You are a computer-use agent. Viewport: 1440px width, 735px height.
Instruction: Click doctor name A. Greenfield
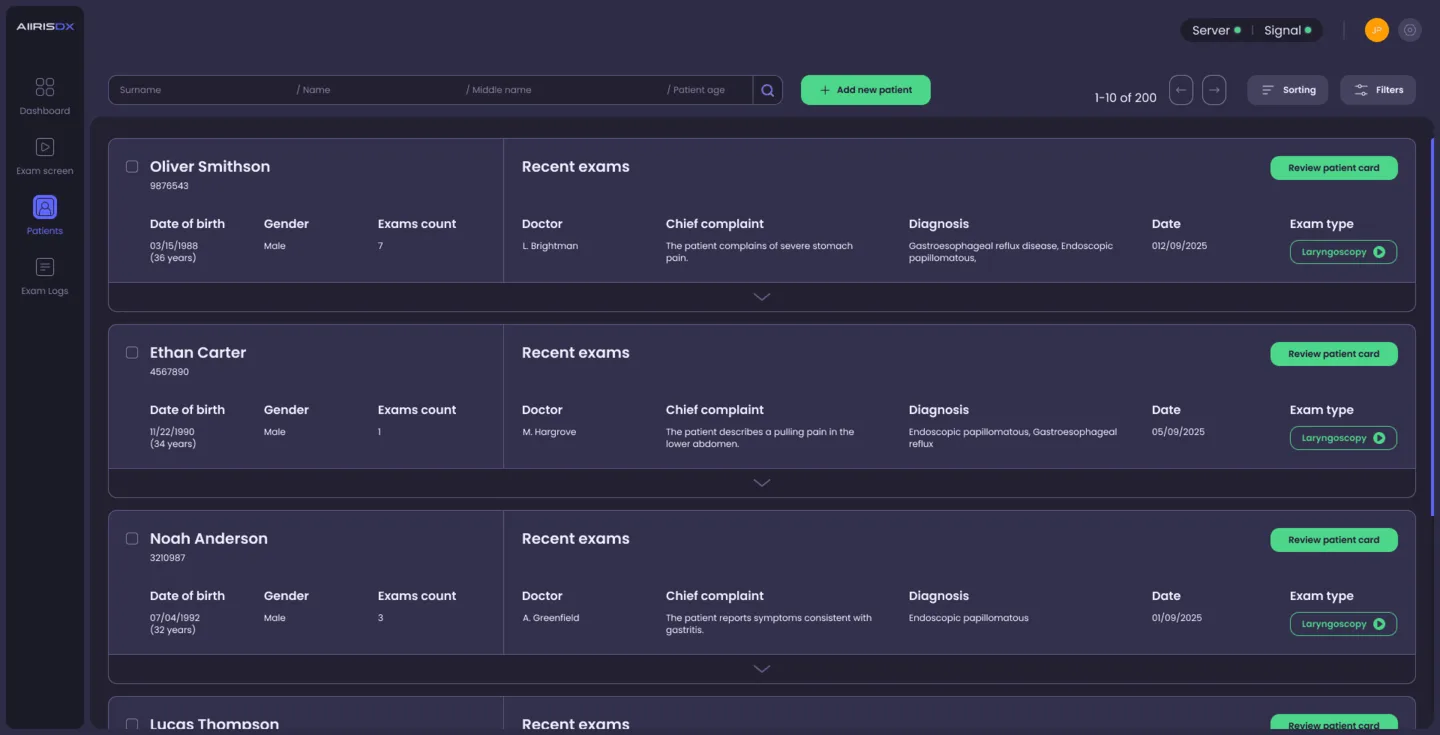click(x=551, y=618)
